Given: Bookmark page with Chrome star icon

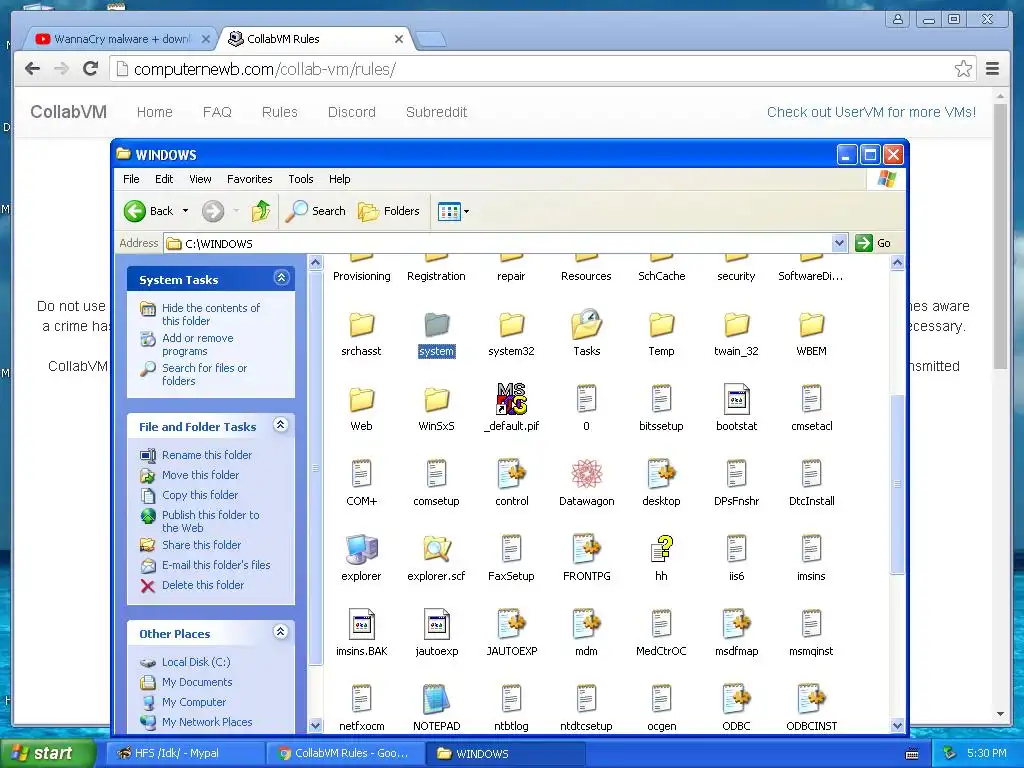Looking at the screenshot, I should [x=963, y=69].
